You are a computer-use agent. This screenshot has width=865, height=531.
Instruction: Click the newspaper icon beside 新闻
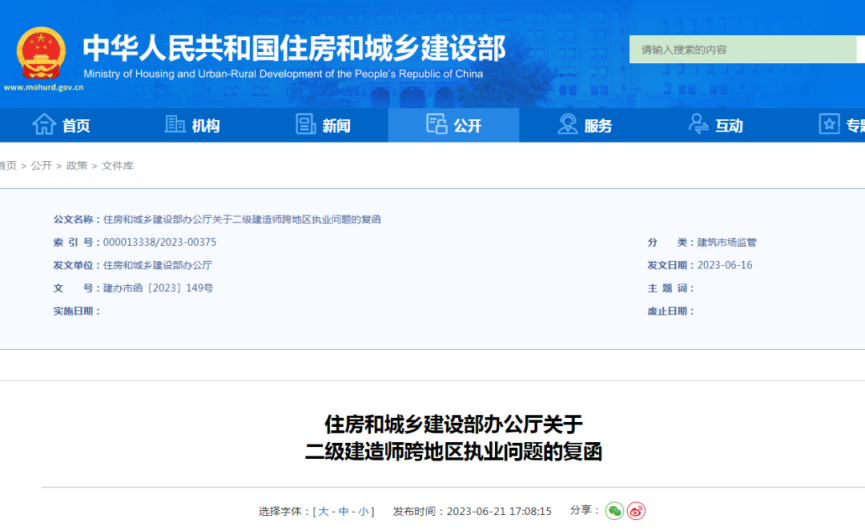coord(305,124)
